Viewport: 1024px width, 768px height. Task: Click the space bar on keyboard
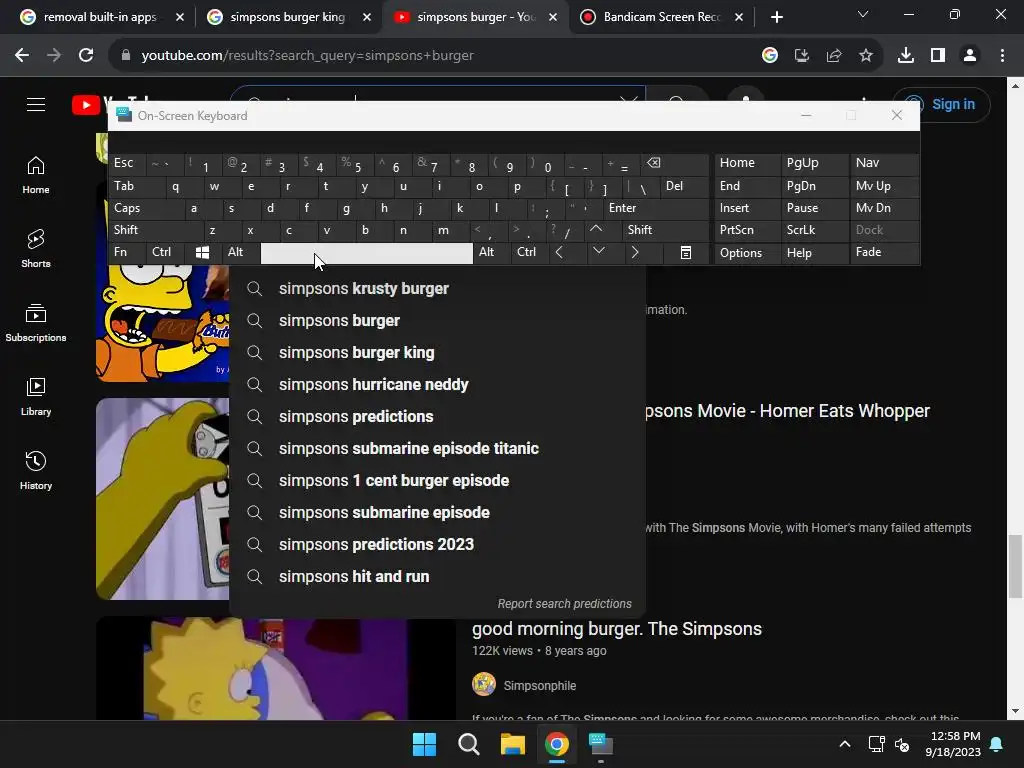tap(366, 253)
